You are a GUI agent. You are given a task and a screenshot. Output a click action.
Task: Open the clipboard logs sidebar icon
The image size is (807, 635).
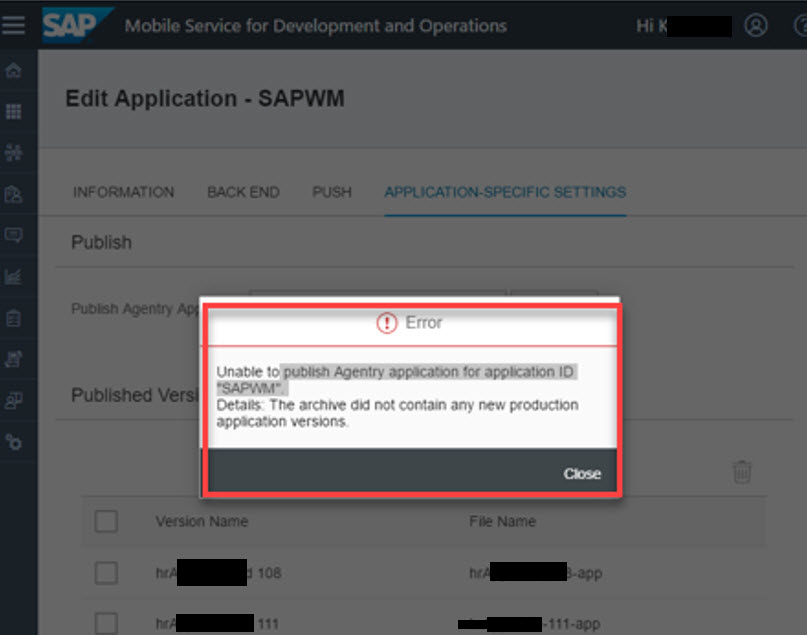click(x=13, y=318)
